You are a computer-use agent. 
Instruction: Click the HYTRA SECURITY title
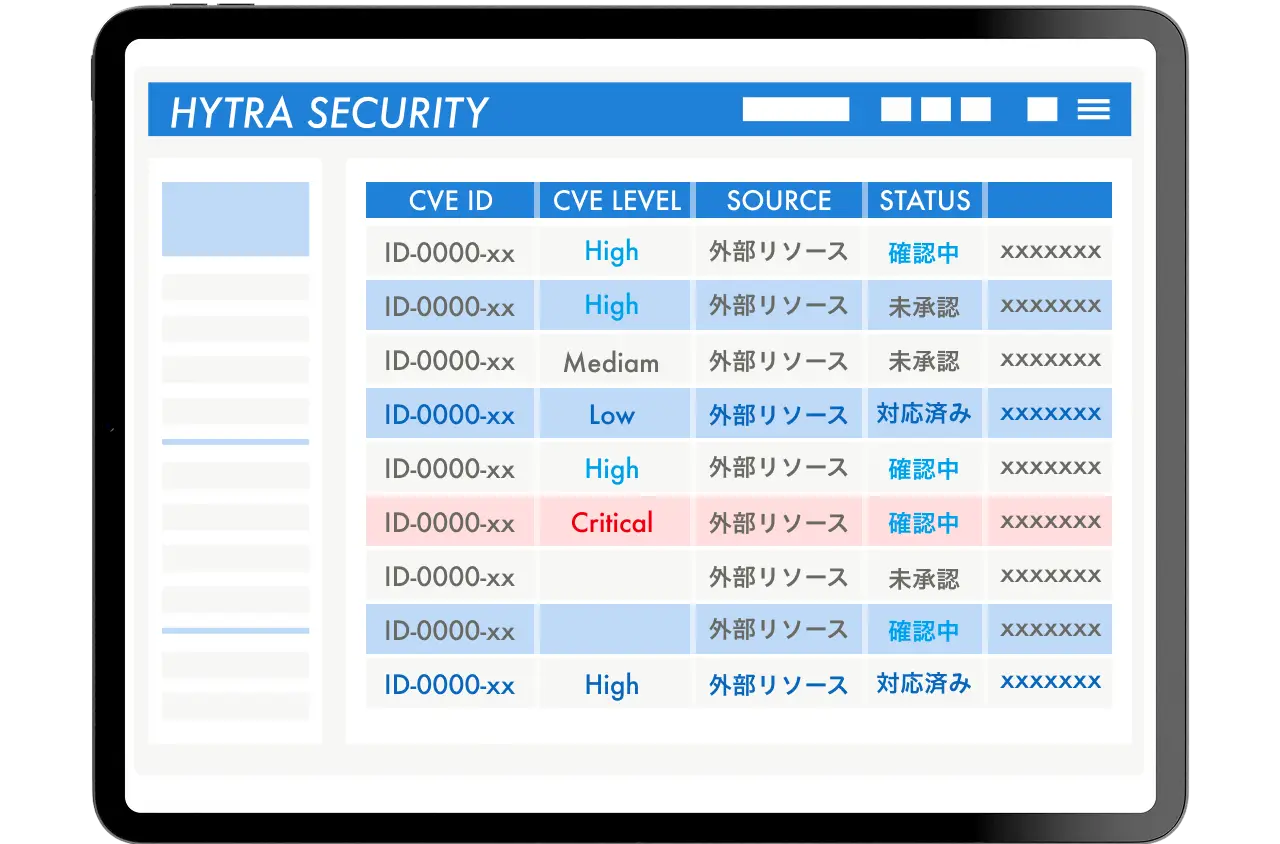[x=329, y=113]
